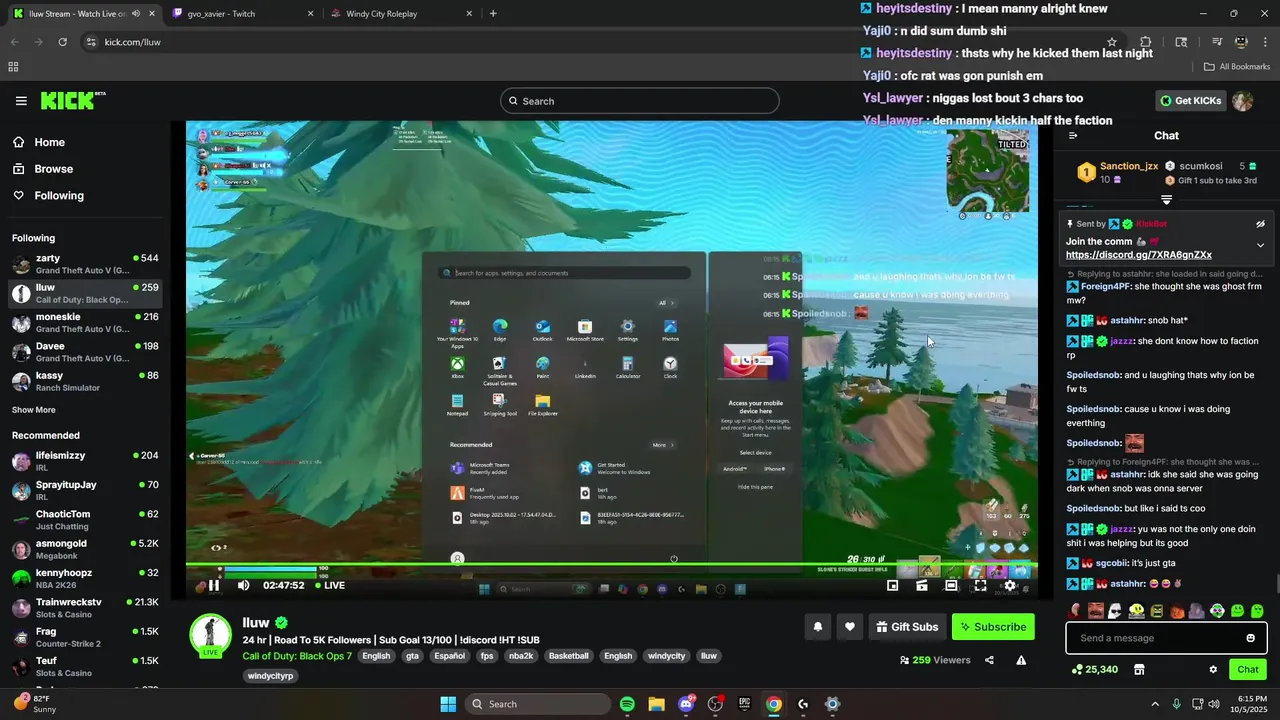Click the nba2k stream tag
Image resolution: width=1280 pixels, height=720 pixels.
521,656
